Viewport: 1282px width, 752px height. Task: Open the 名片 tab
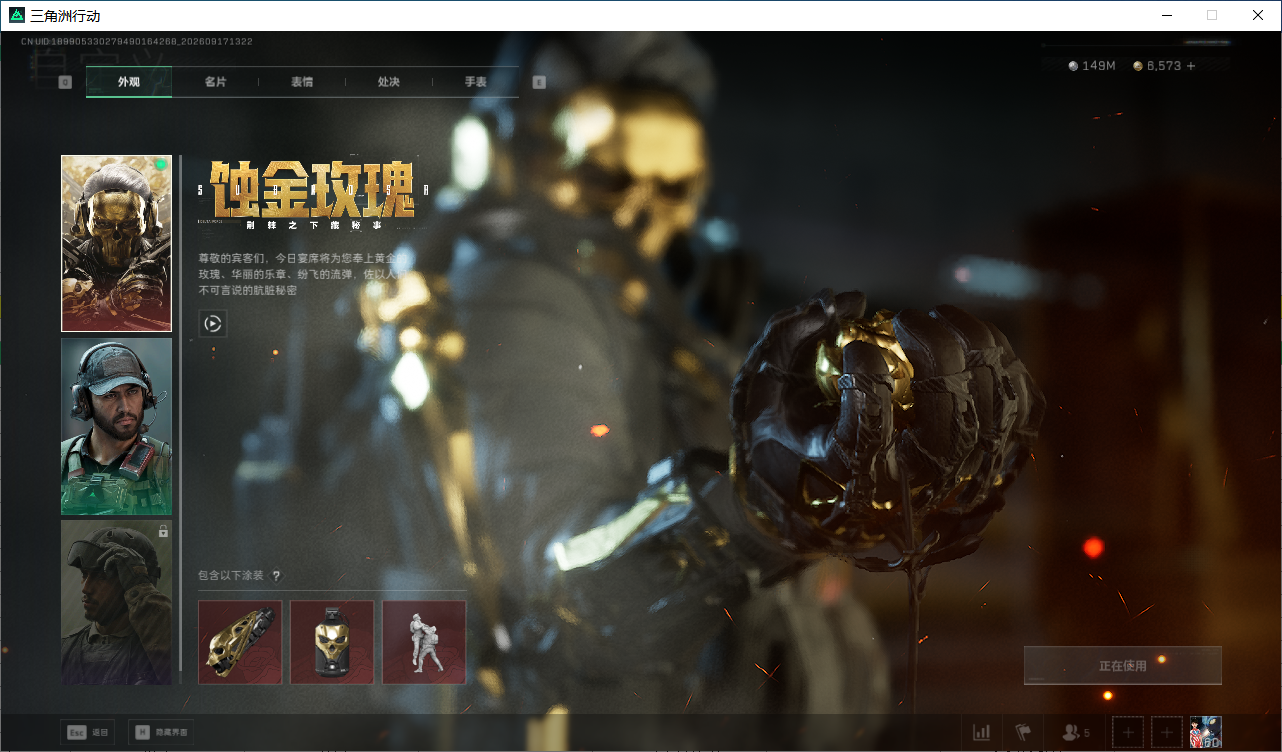[215, 82]
